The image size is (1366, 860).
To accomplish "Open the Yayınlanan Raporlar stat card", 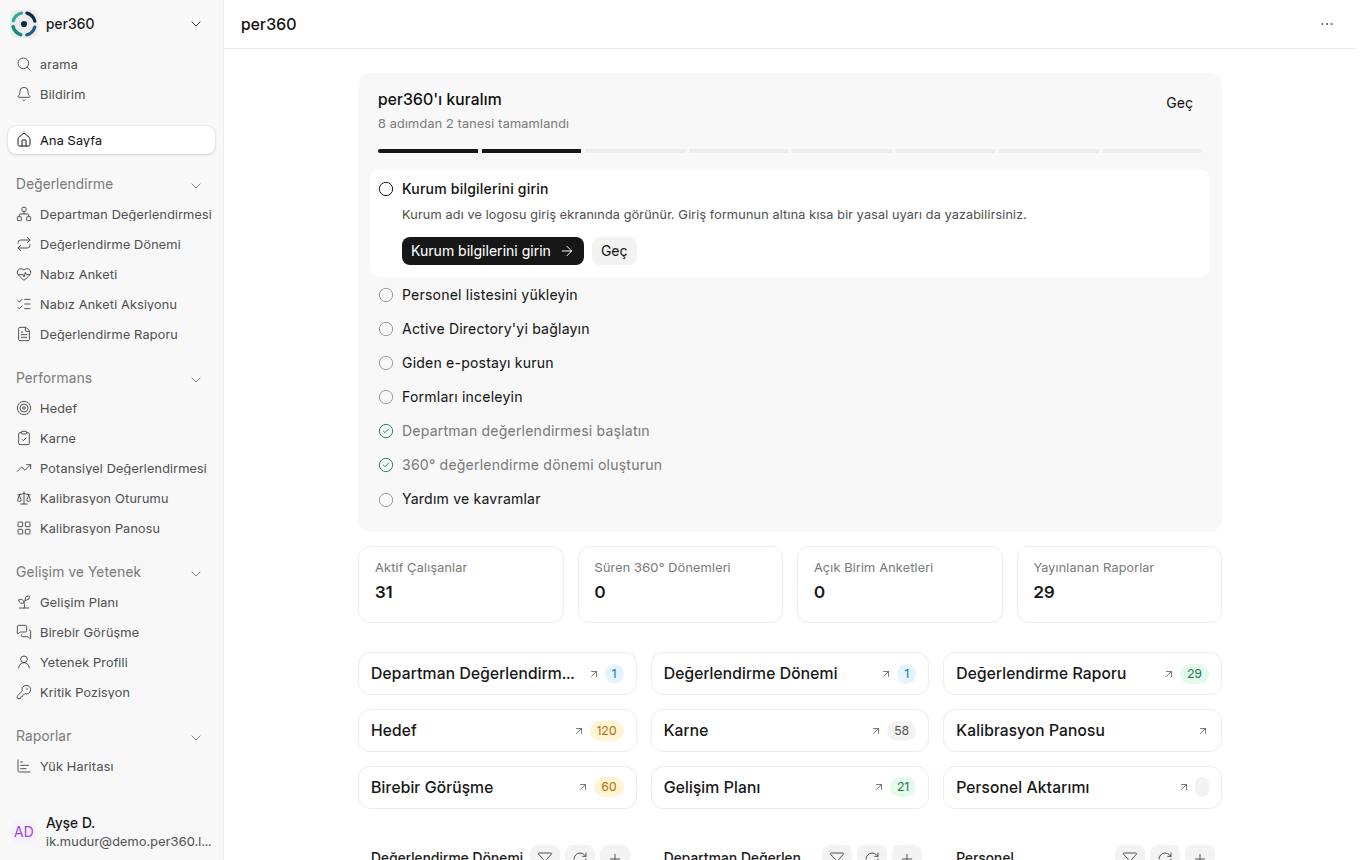I will pyautogui.click(x=1119, y=584).
